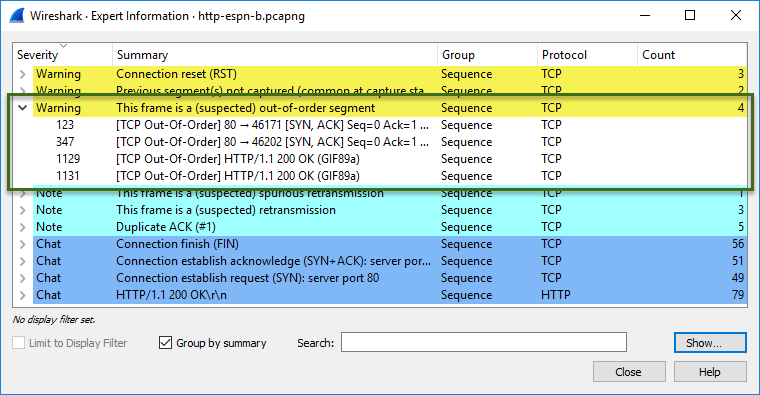Expand the Connection finish (FIN) chat row

(22, 244)
